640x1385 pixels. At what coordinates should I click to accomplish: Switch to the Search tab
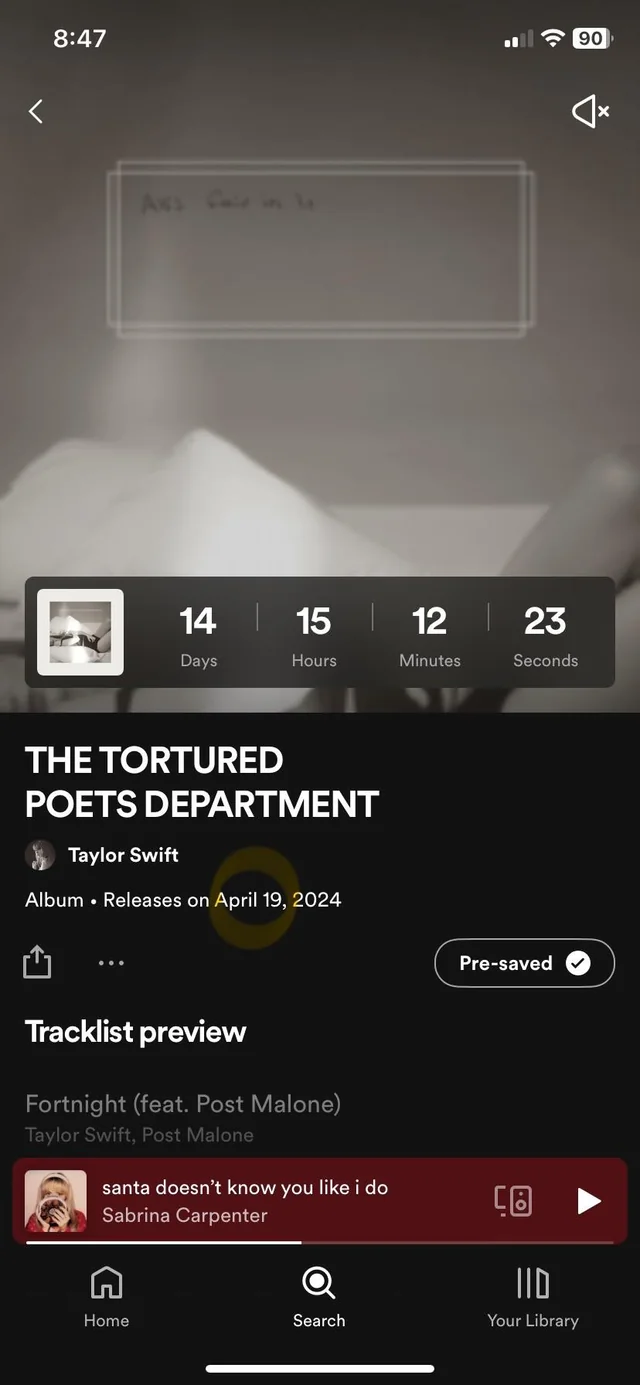click(319, 1298)
